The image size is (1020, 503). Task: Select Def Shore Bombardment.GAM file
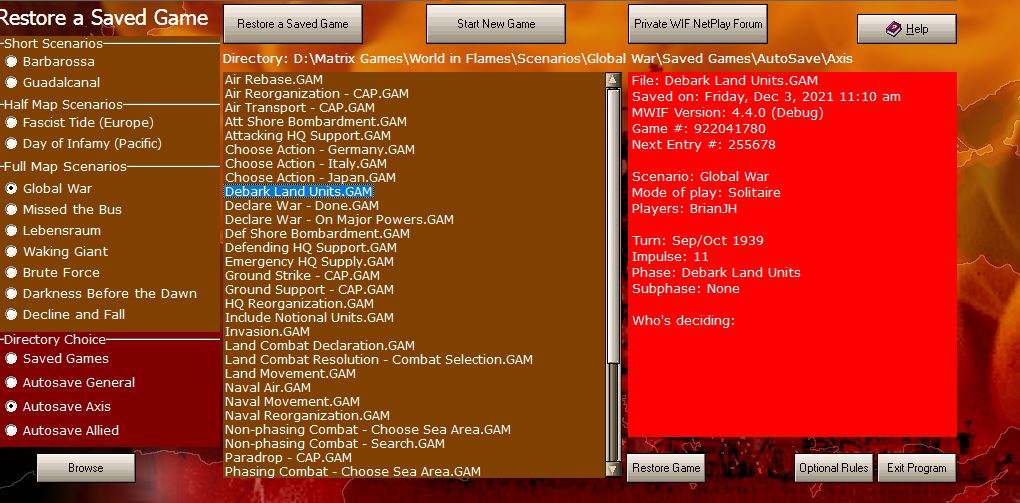pos(317,234)
